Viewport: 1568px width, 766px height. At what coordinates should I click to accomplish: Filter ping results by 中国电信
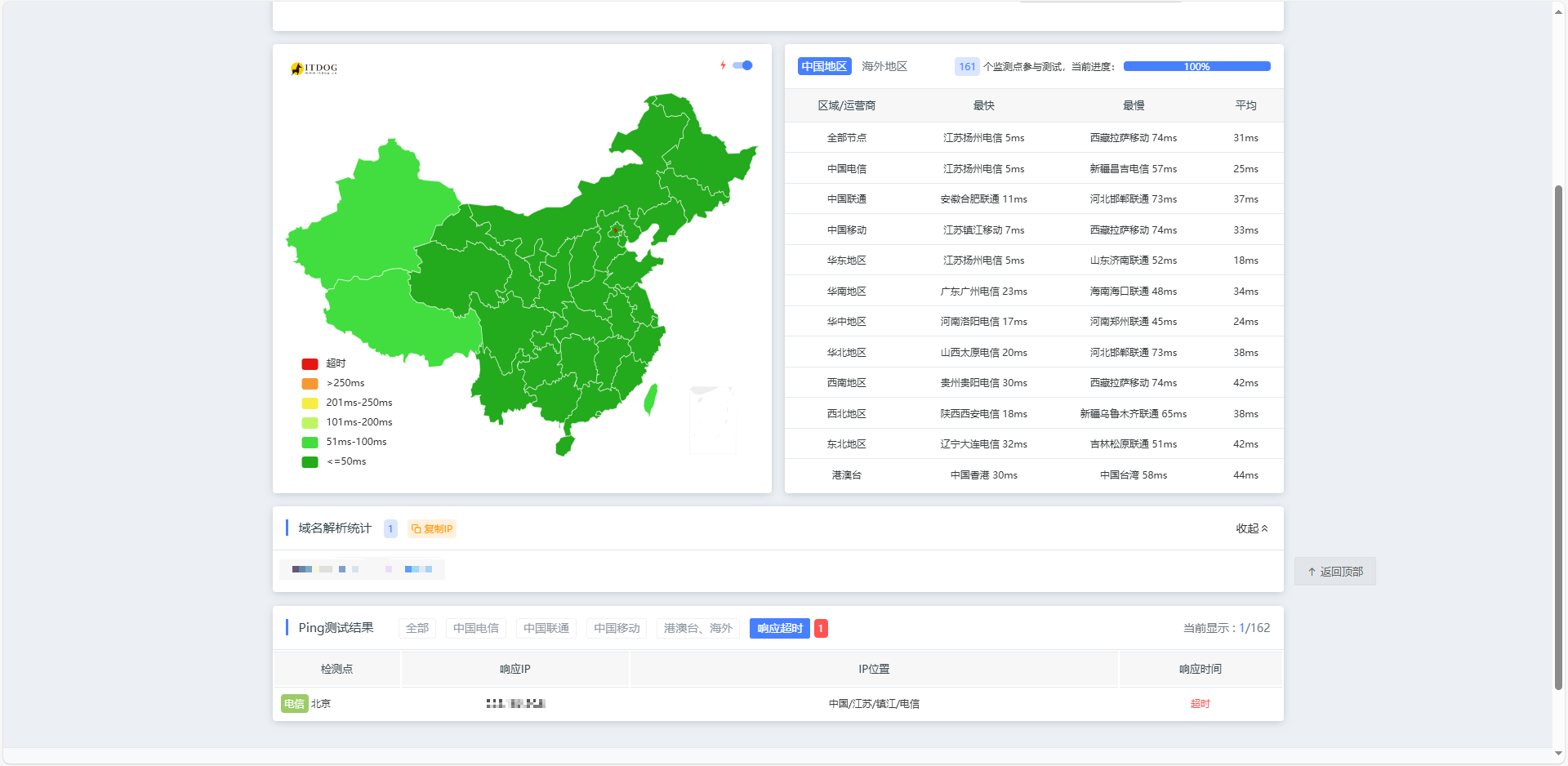click(x=476, y=628)
